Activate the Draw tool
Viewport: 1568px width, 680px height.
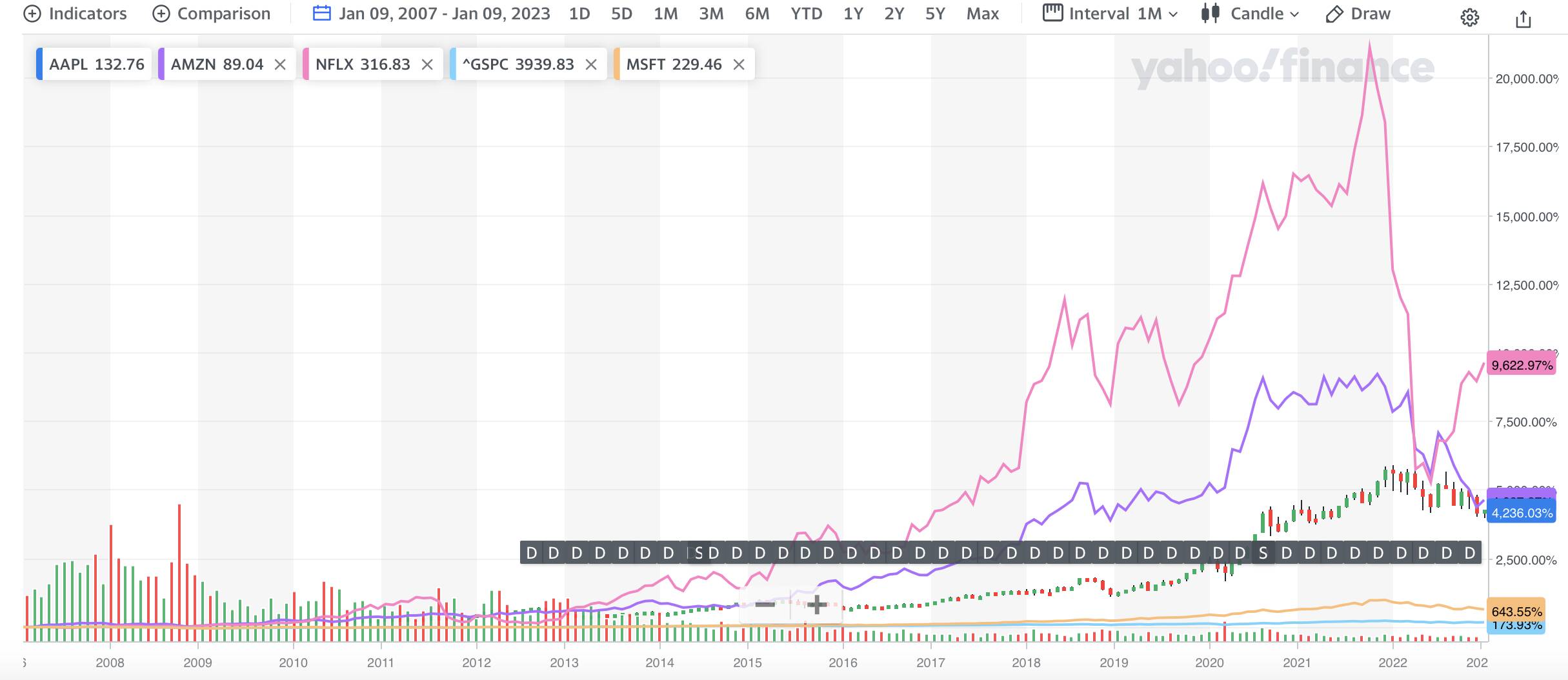pyautogui.click(x=1358, y=14)
